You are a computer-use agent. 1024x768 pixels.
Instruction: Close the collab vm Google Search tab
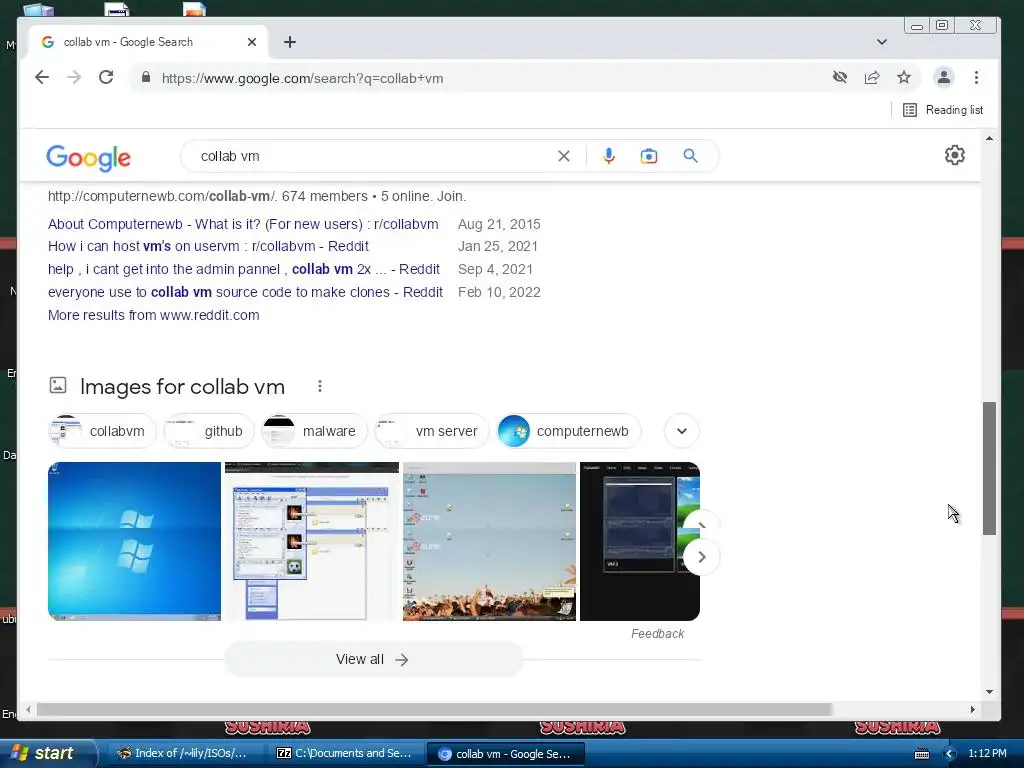[252, 42]
